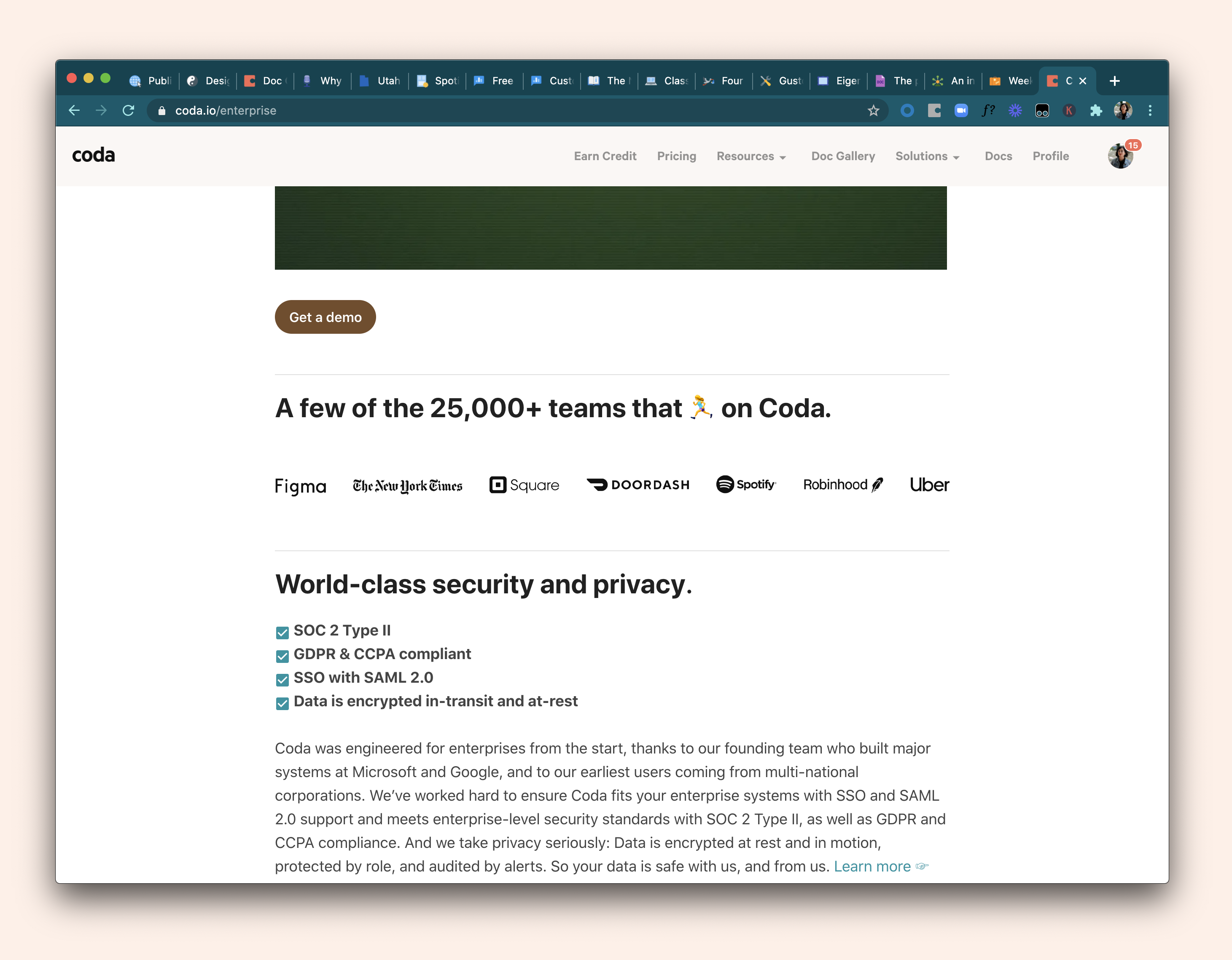This screenshot has height=960, width=1232.
Task: Click the Get a demo button
Action: [325, 317]
